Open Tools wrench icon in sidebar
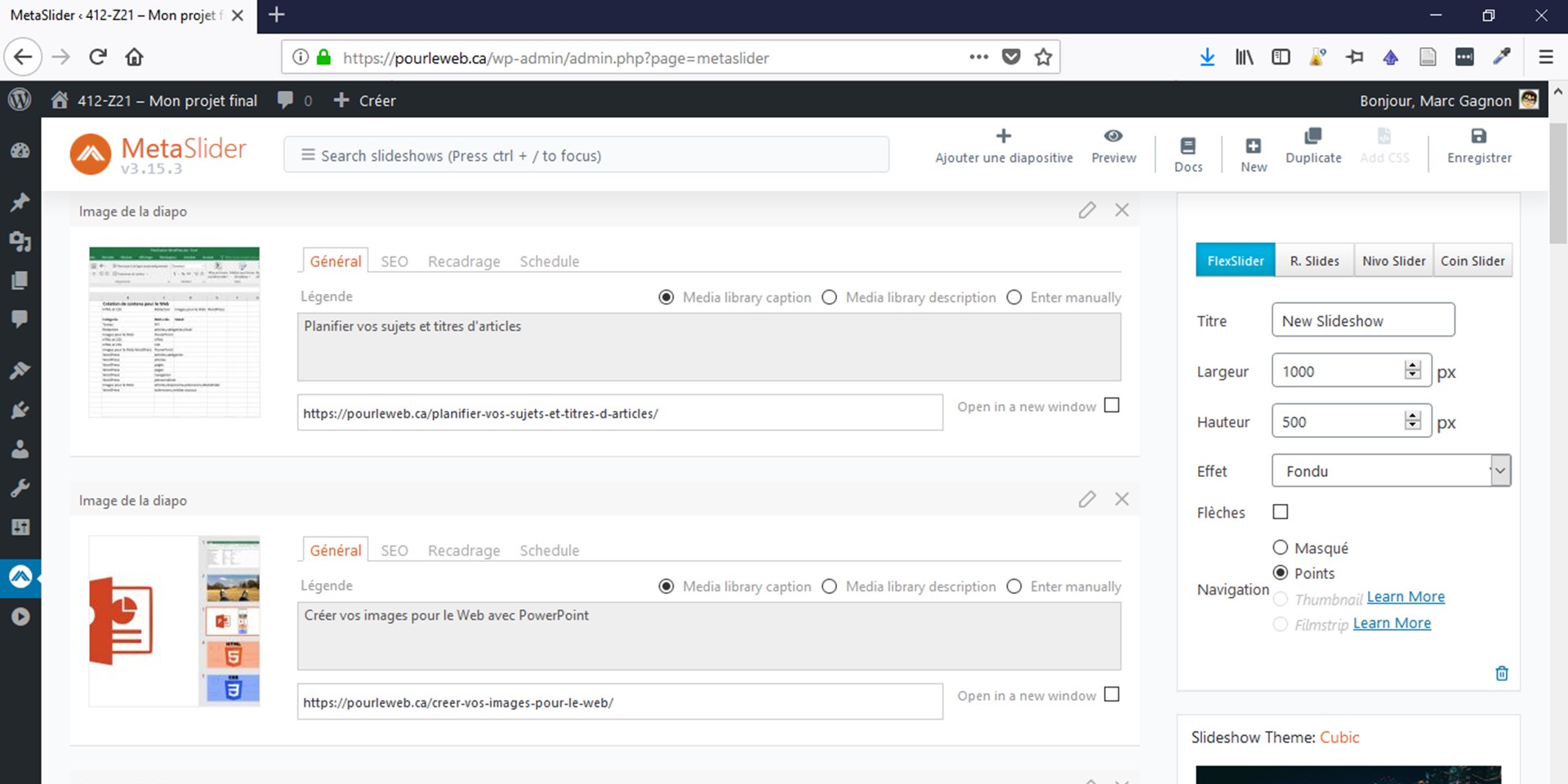The width and height of the screenshot is (1568, 784). (20, 488)
